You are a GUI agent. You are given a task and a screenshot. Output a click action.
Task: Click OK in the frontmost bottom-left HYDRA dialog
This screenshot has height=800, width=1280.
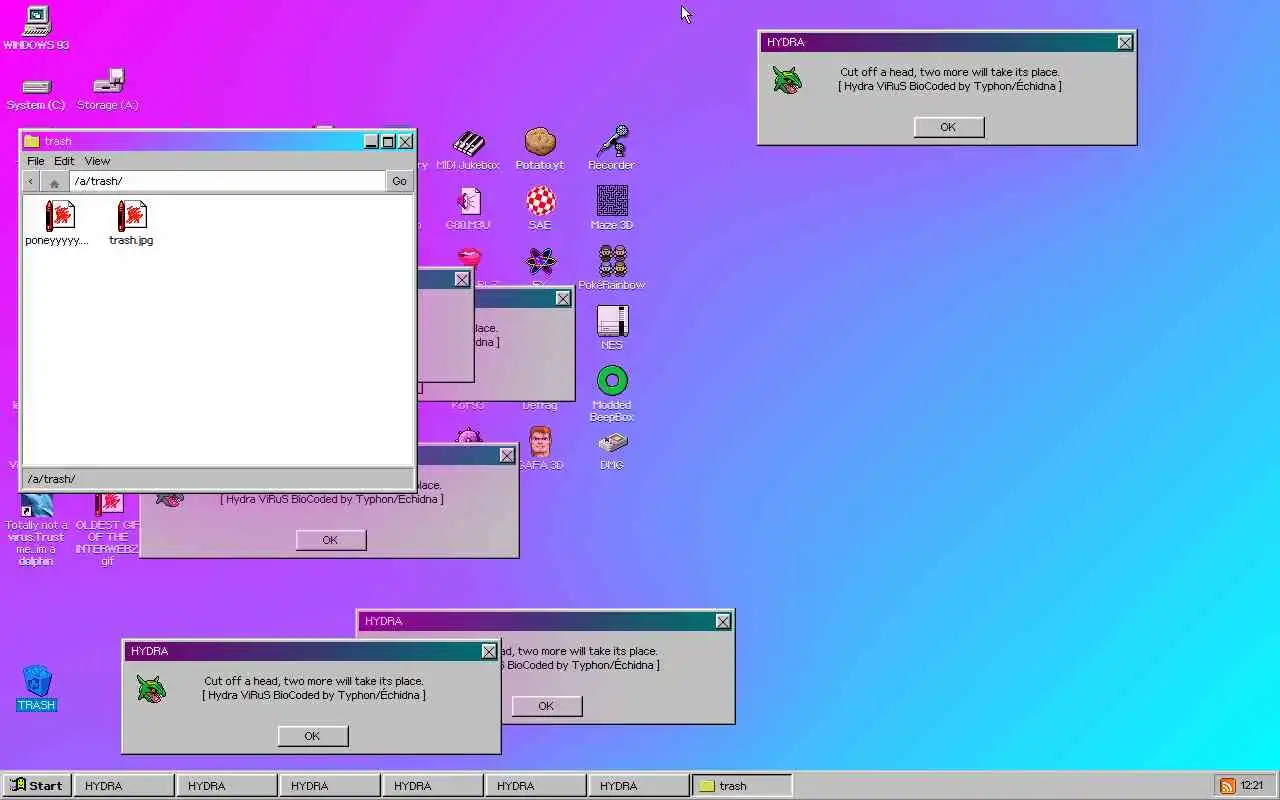(312, 736)
